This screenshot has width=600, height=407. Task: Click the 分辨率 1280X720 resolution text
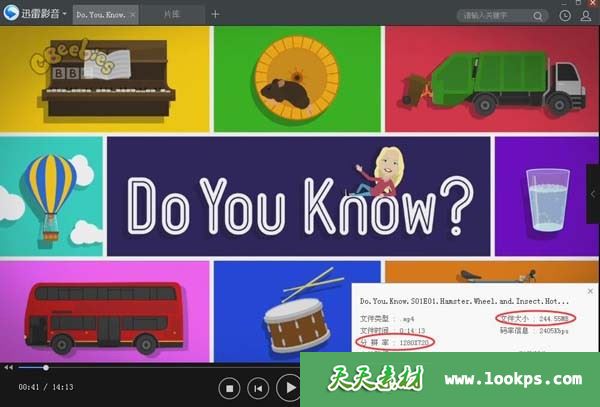(398, 342)
